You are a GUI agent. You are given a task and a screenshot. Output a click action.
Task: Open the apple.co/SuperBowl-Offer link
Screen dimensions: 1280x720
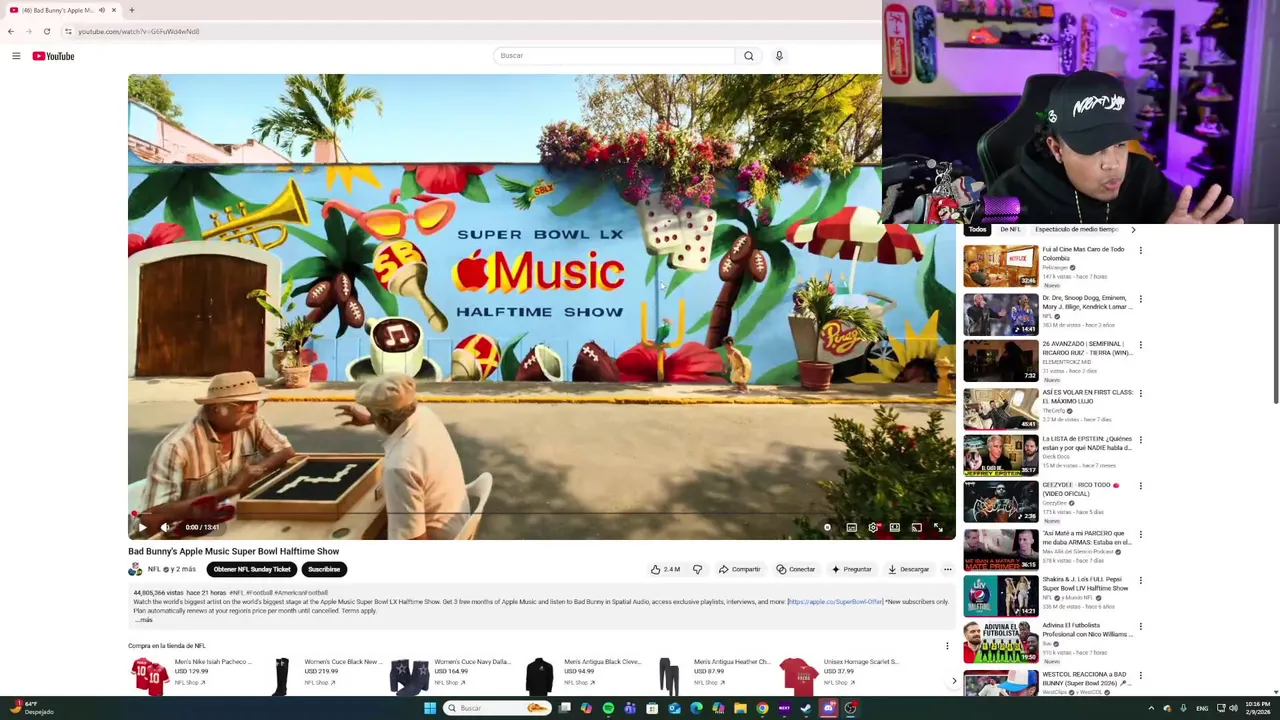(x=835, y=602)
